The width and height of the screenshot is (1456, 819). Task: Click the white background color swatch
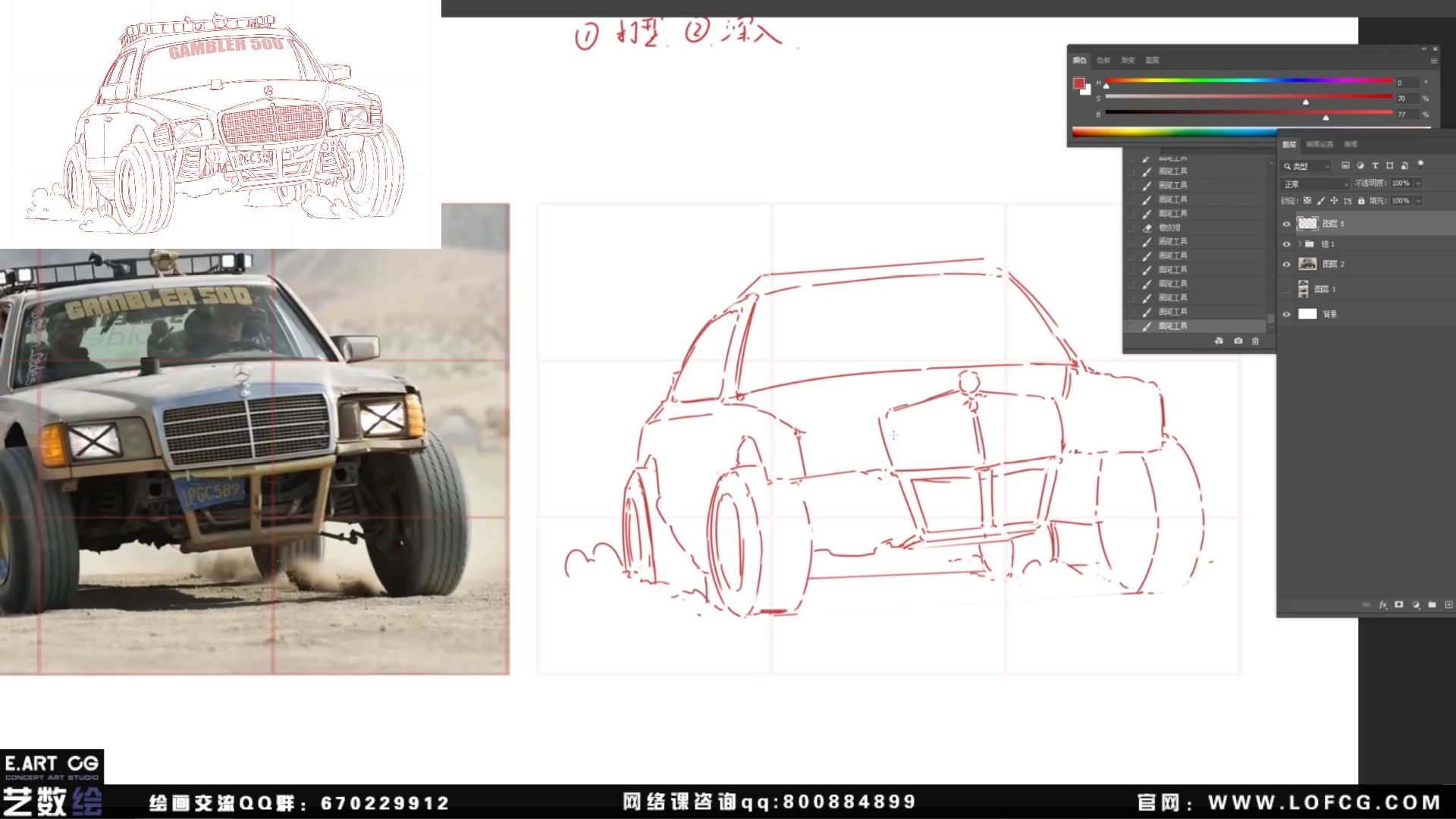(1087, 90)
